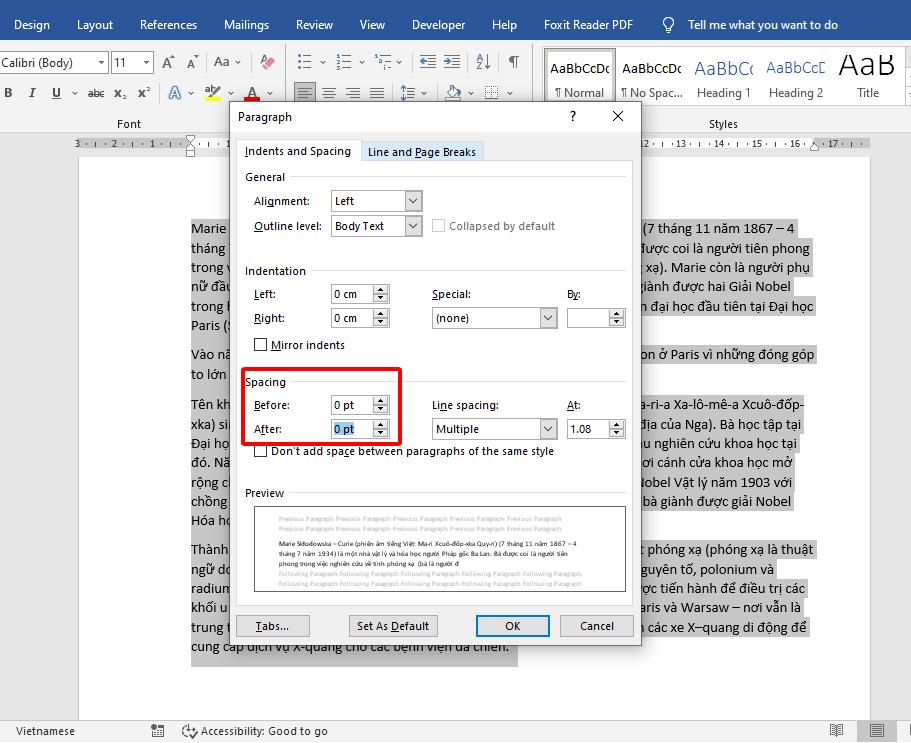Open the Alignment dropdown
911x743 pixels.
414,200
